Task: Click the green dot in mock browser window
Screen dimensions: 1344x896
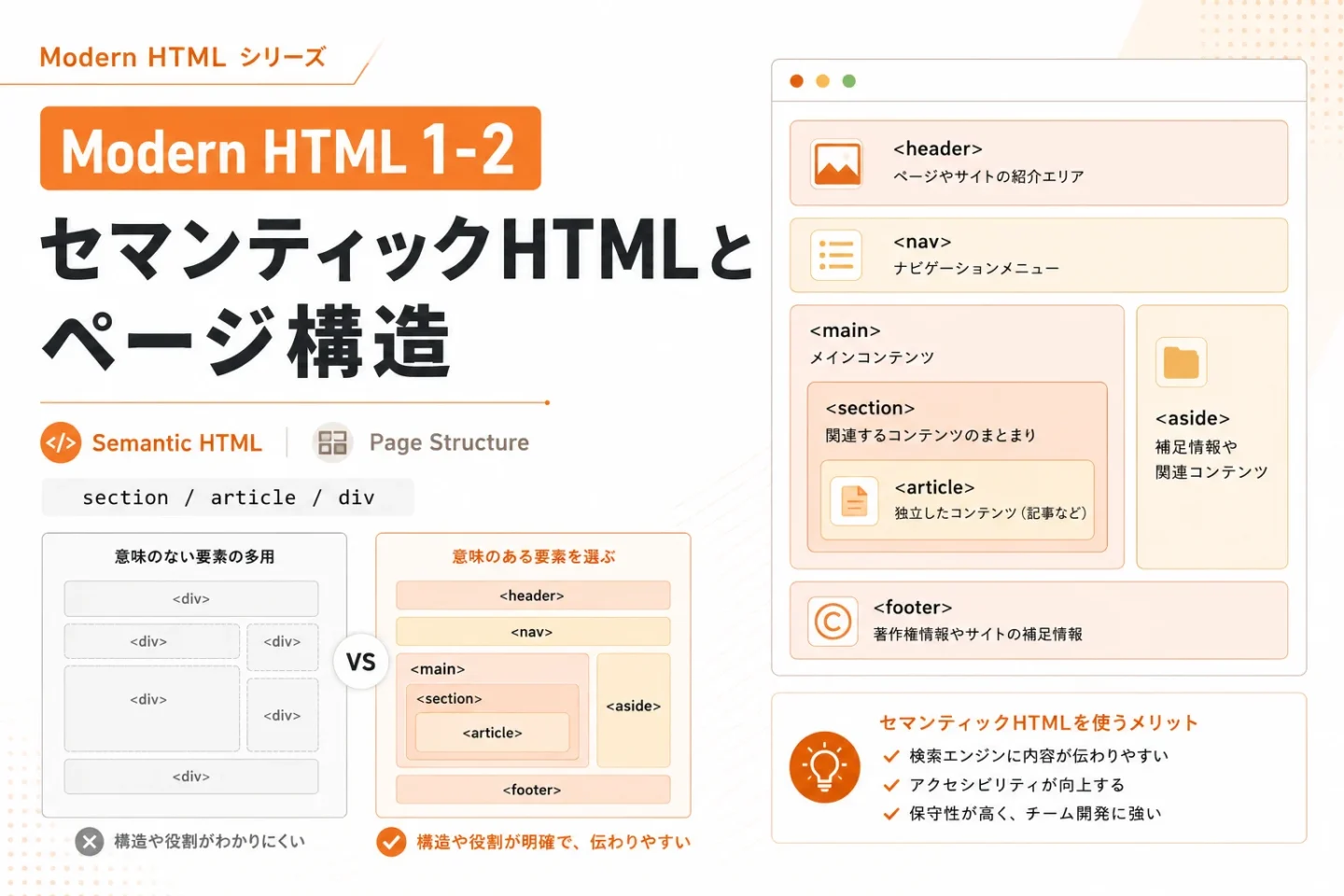Action: [848, 81]
